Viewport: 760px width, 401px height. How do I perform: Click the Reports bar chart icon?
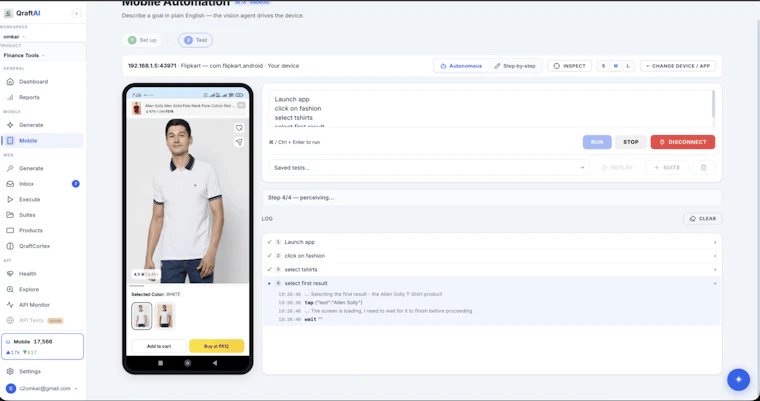point(10,97)
